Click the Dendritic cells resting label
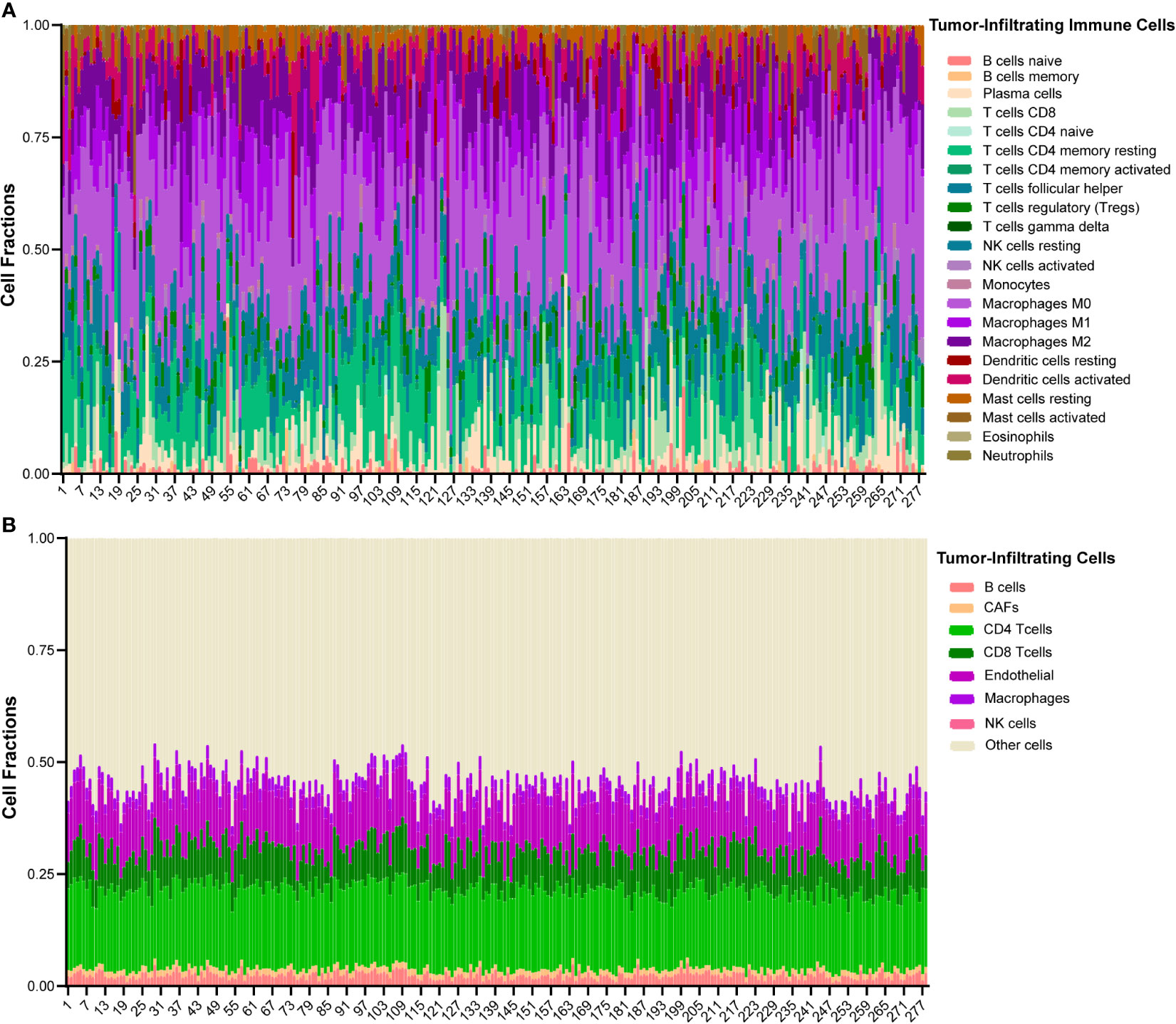This screenshot has width=1176, height=1024. click(x=1049, y=360)
